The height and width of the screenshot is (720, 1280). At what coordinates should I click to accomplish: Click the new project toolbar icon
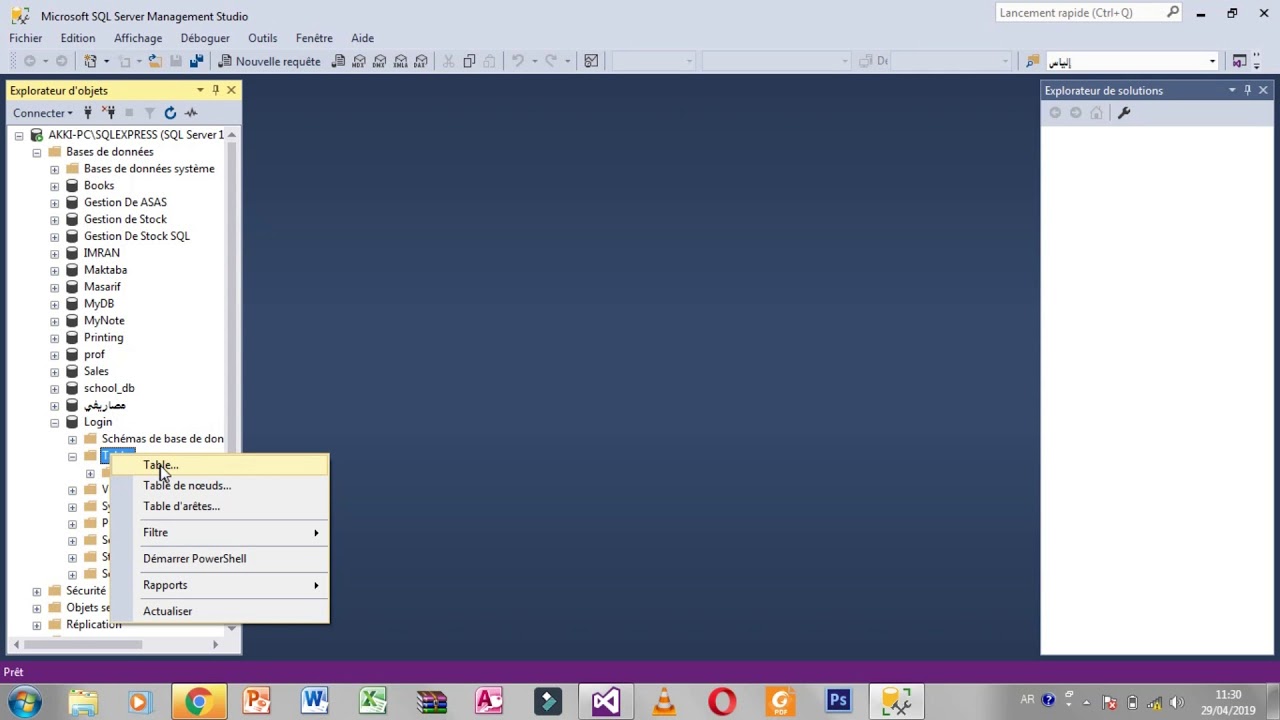click(90, 61)
